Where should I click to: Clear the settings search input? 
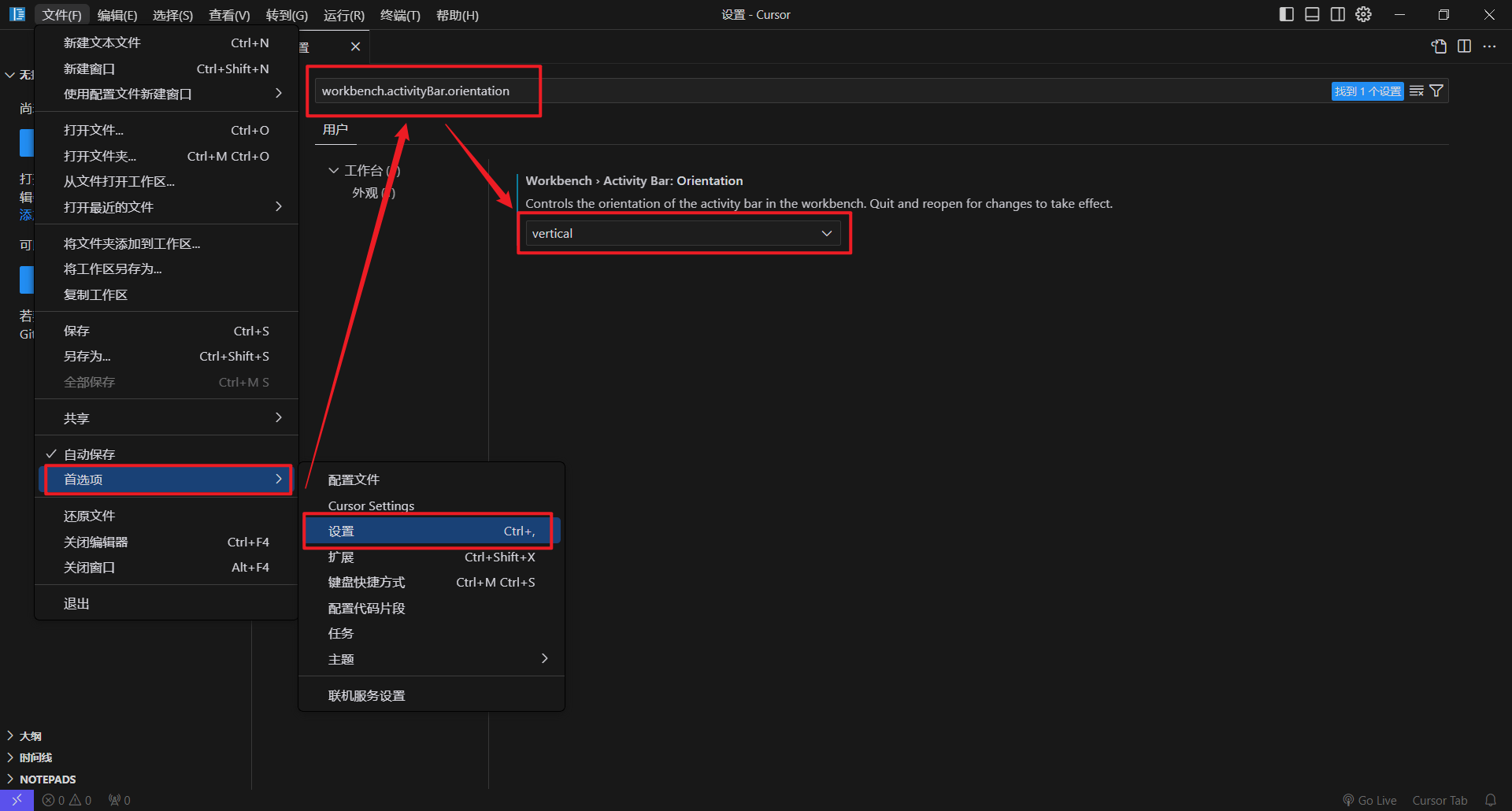click(1416, 91)
